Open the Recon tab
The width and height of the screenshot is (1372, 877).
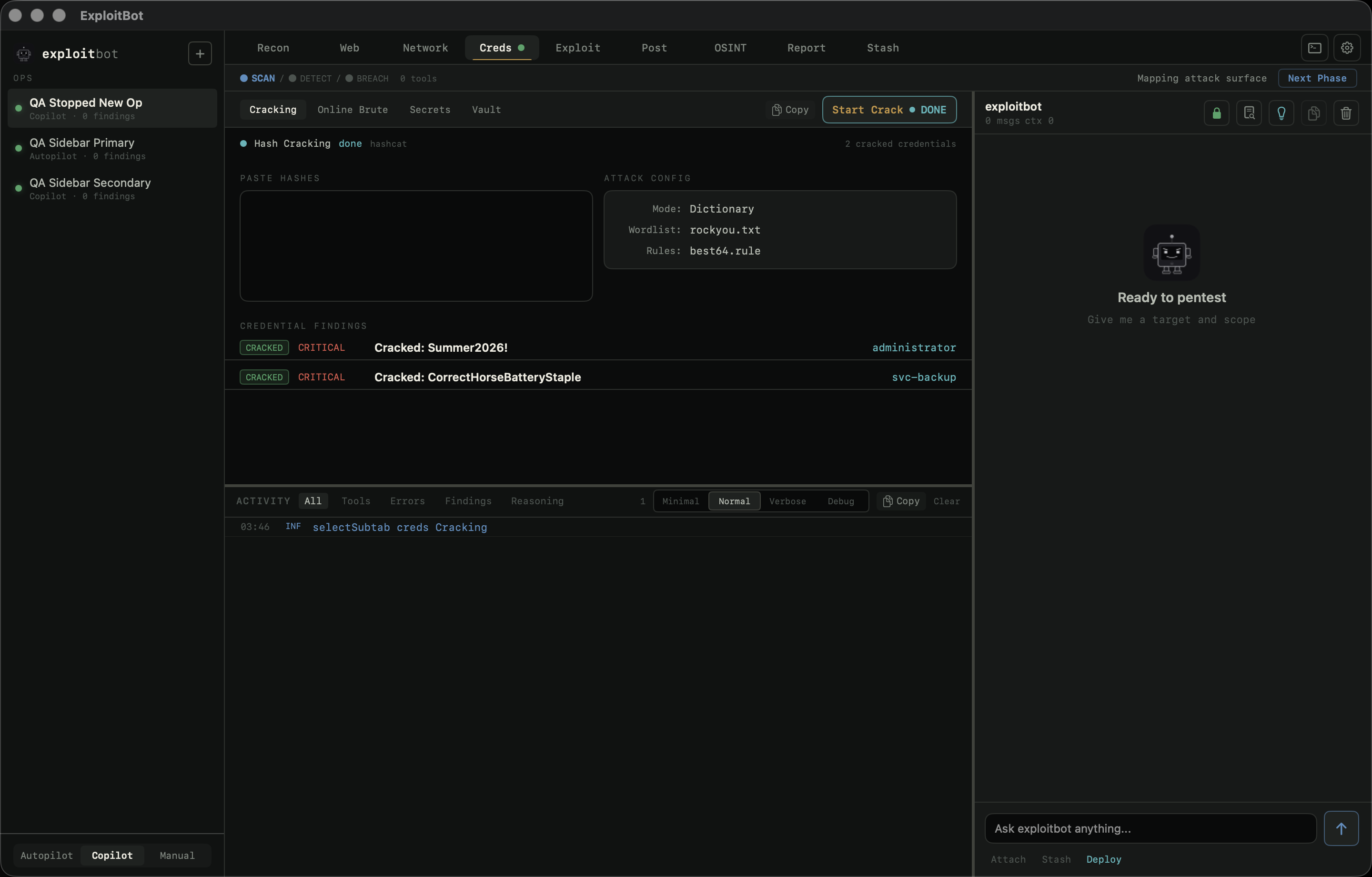(x=273, y=48)
